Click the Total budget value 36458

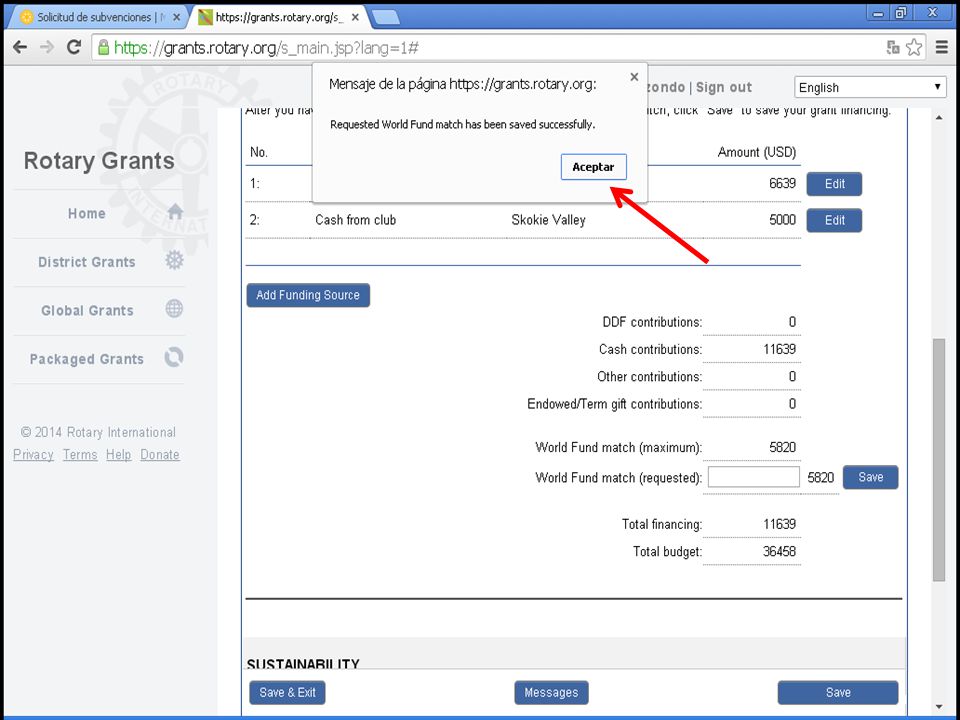pyautogui.click(x=779, y=552)
